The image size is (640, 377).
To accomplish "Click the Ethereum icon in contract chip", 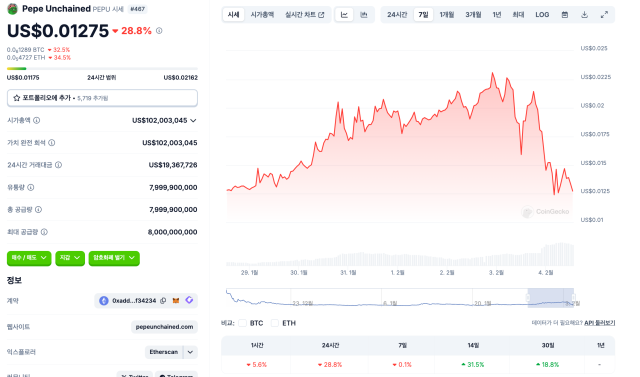I will pos(104,301).
